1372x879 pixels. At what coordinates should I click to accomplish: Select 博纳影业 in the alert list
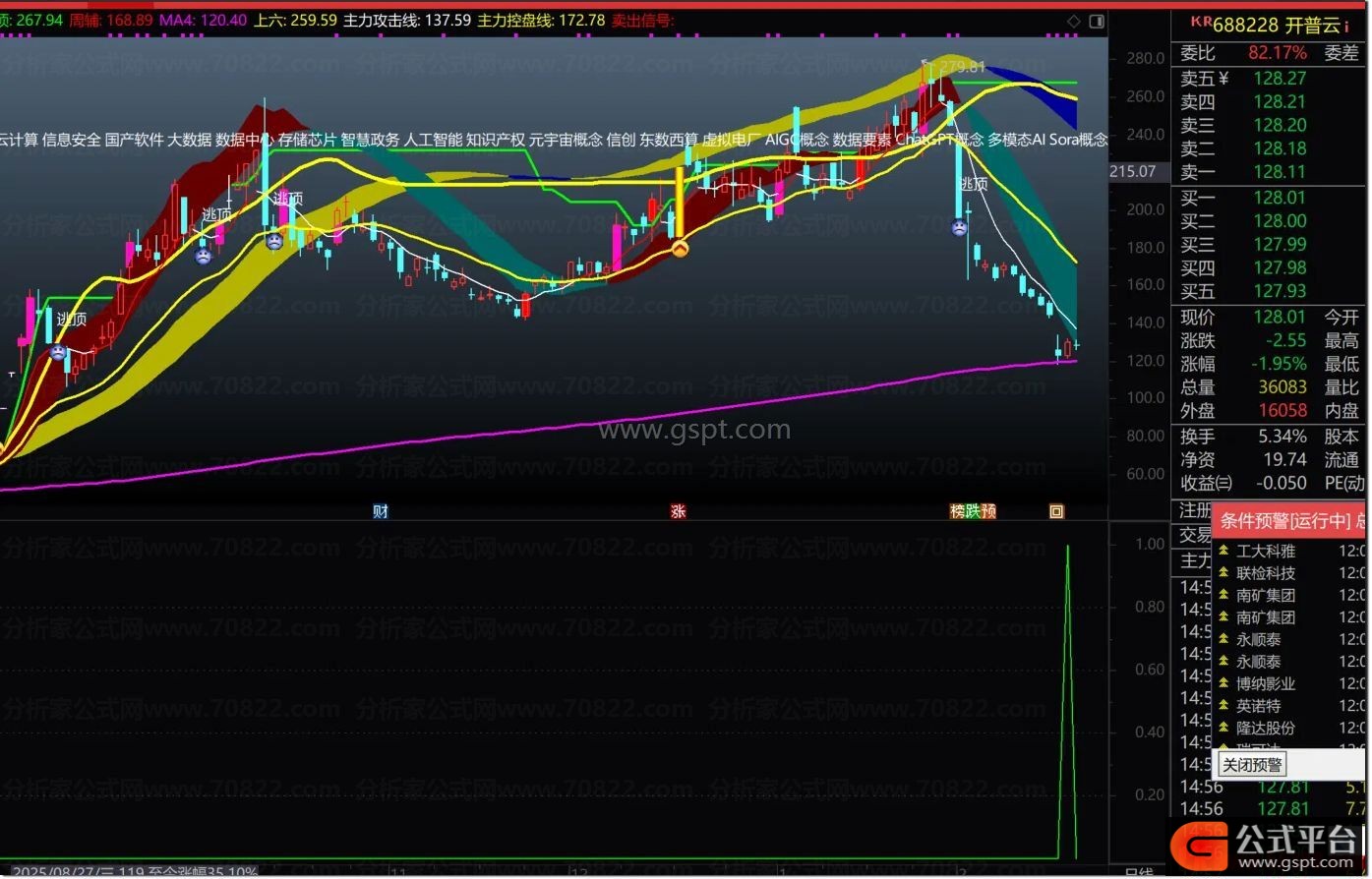1265,684
